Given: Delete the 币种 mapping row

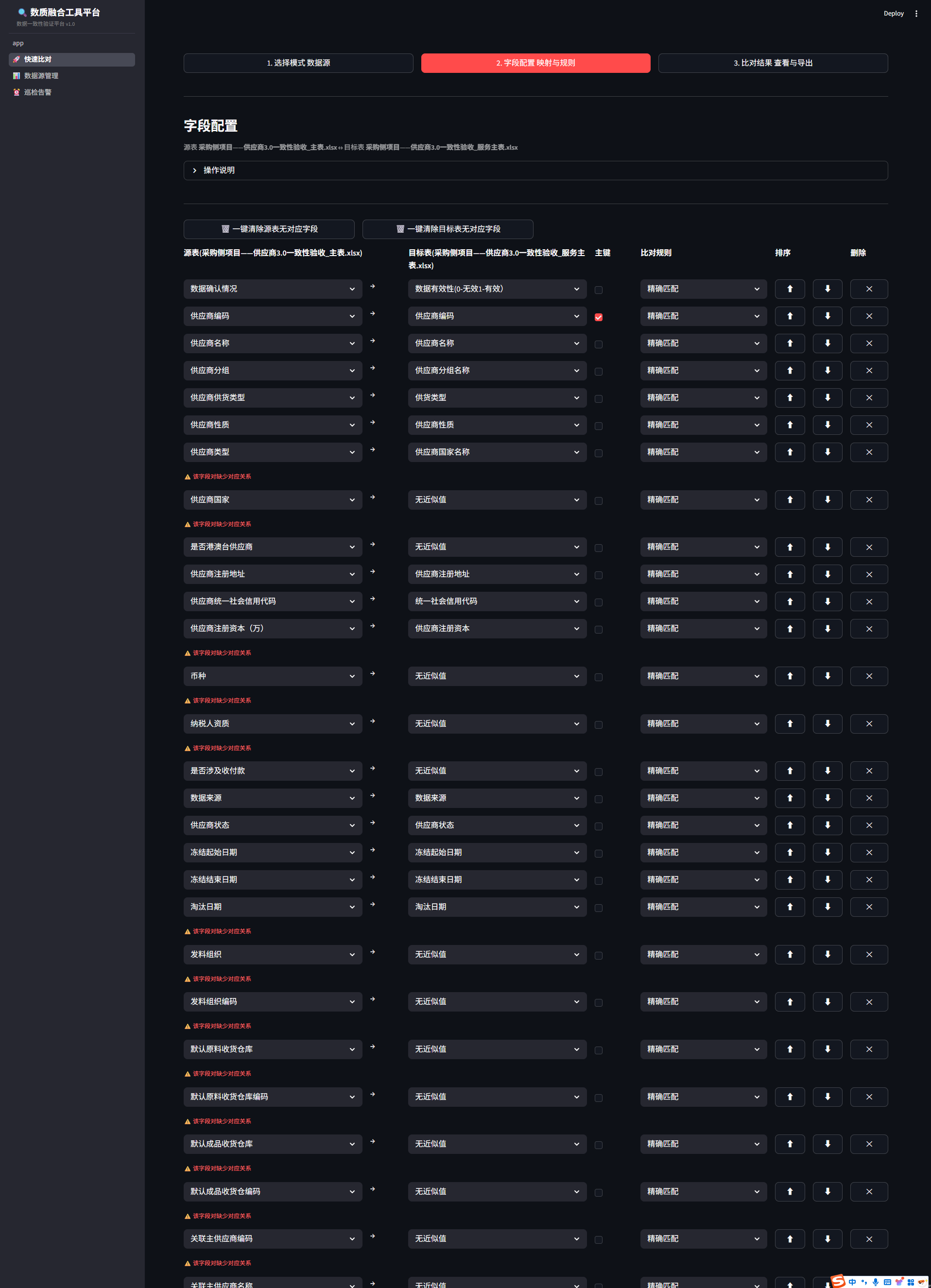Looking at the screenshot, I should [868, 676].
